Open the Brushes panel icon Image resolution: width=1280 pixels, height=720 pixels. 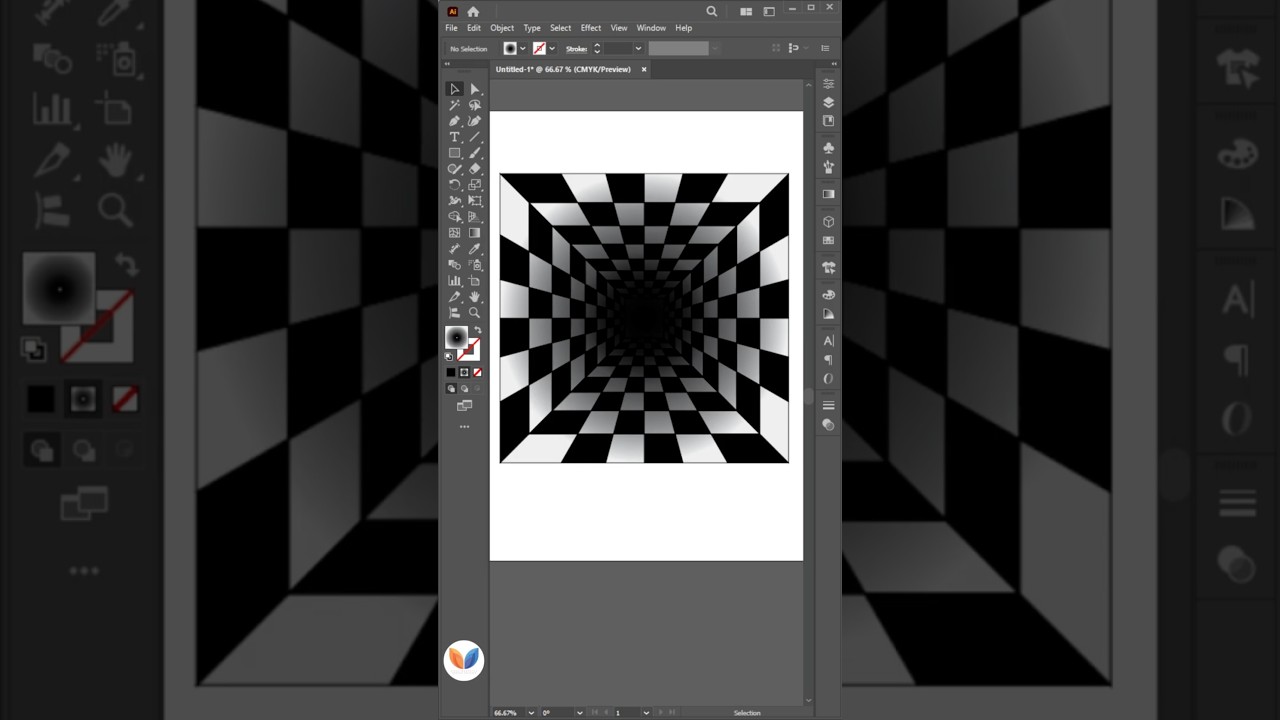tap(828, 167)
